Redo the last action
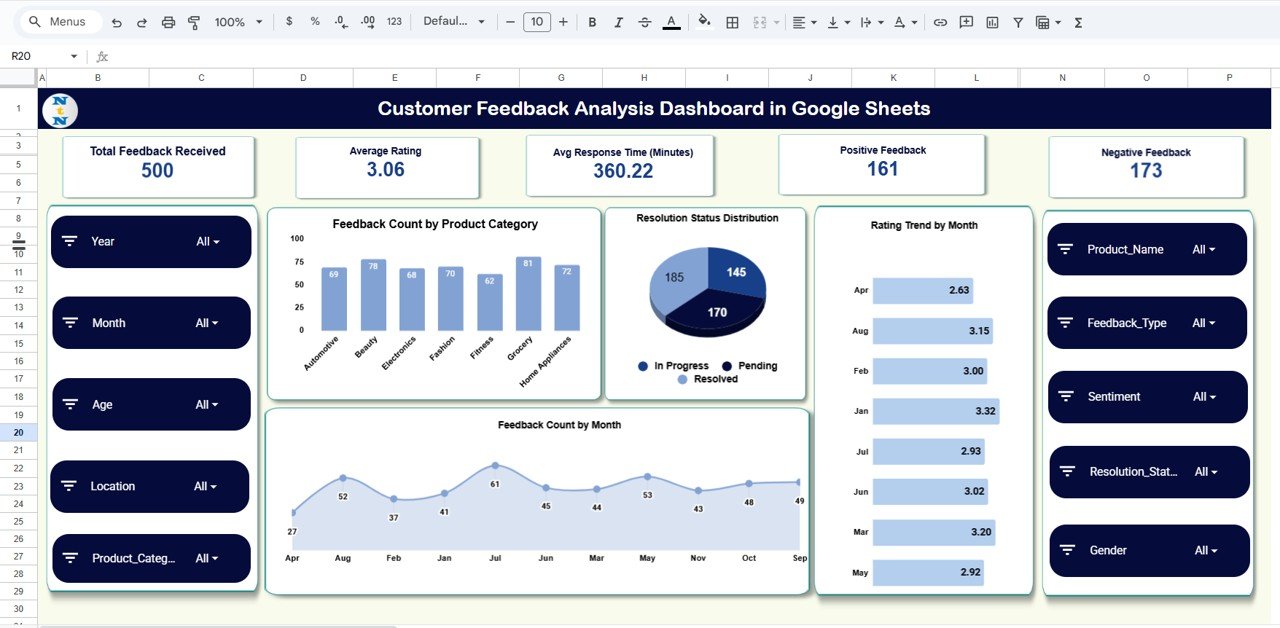 142,20
